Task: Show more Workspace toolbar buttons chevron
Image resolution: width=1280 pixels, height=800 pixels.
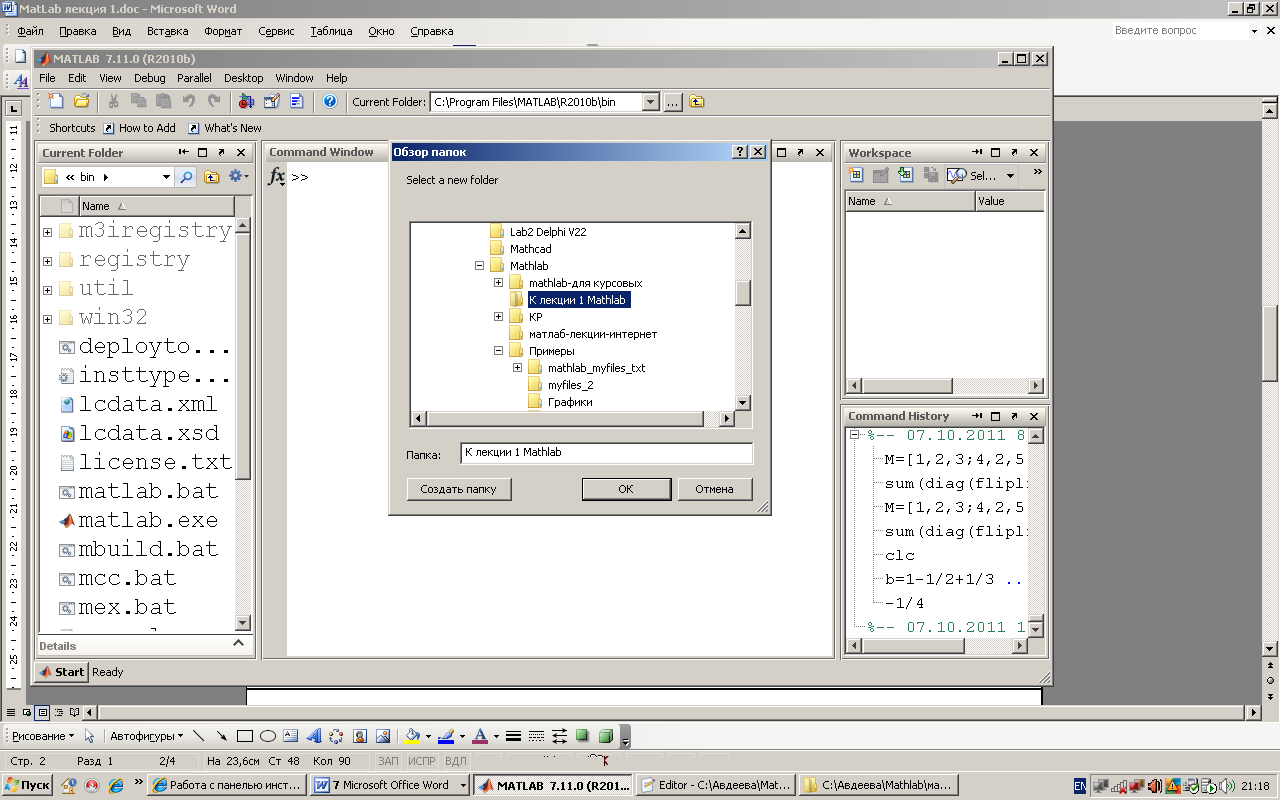Action: 1037,173
